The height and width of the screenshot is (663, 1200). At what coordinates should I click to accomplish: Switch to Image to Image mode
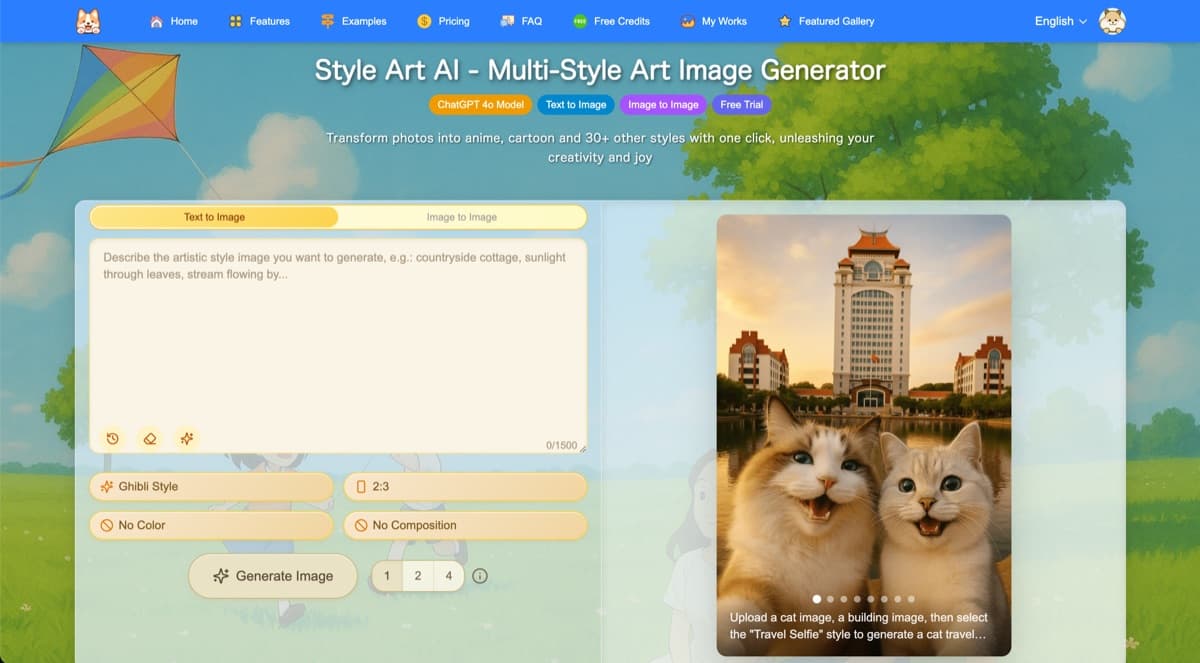point(464,217)
